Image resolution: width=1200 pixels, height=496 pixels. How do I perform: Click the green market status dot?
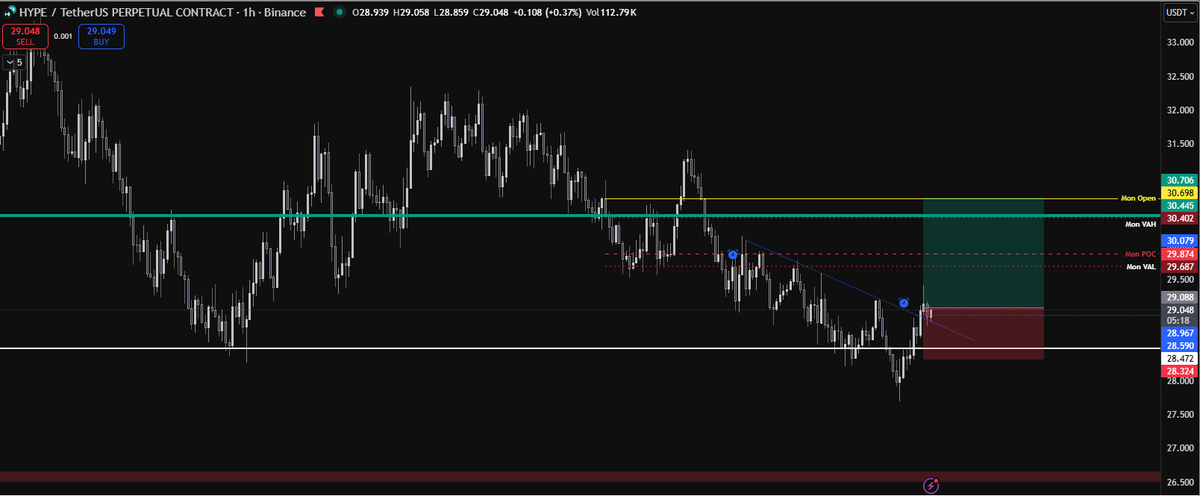(x=341, y=13)
